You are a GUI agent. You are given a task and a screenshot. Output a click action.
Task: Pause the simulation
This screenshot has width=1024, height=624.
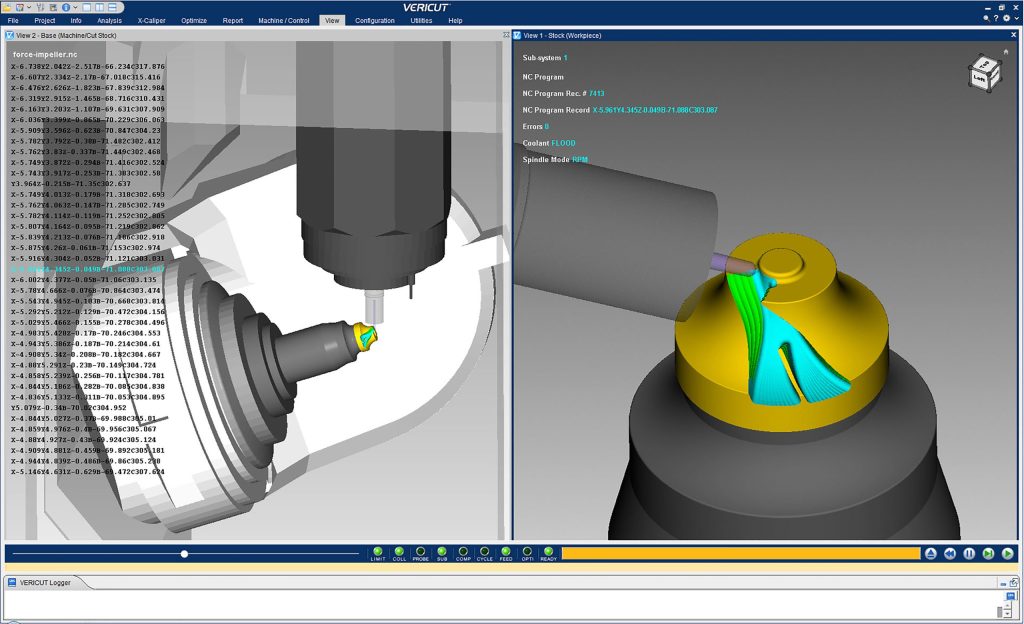tap(969, 553)
